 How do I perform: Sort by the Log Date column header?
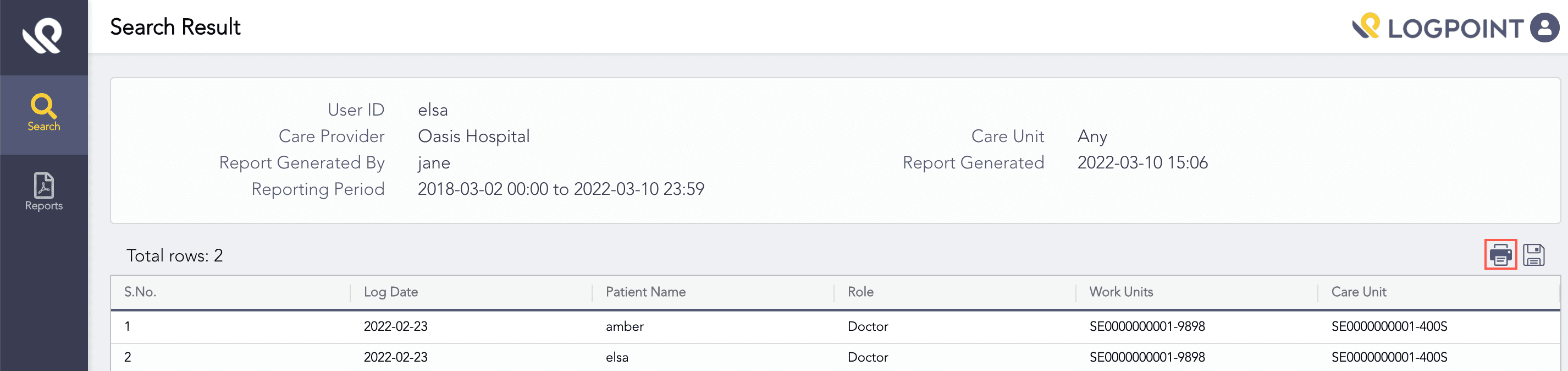point(391,292)
